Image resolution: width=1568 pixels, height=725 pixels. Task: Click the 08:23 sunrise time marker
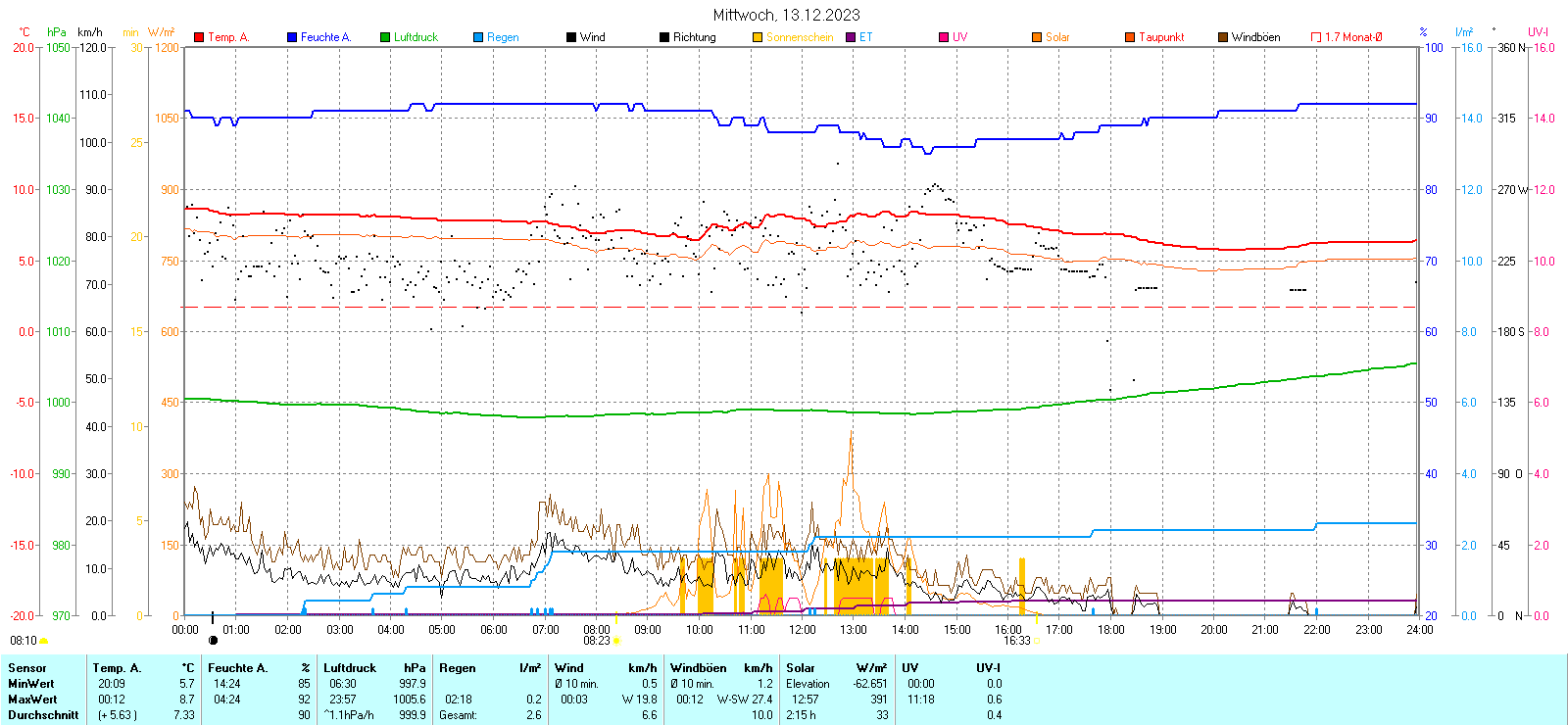point(597,641)
